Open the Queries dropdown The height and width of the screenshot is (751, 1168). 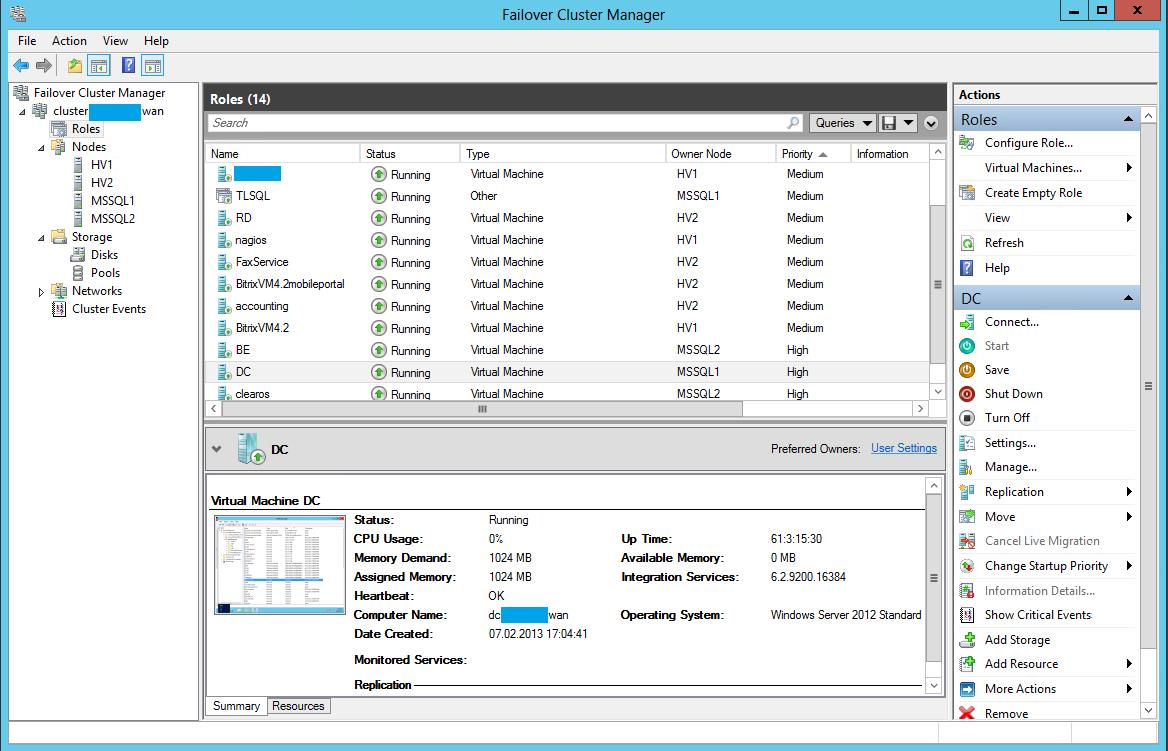coord(841,123)
